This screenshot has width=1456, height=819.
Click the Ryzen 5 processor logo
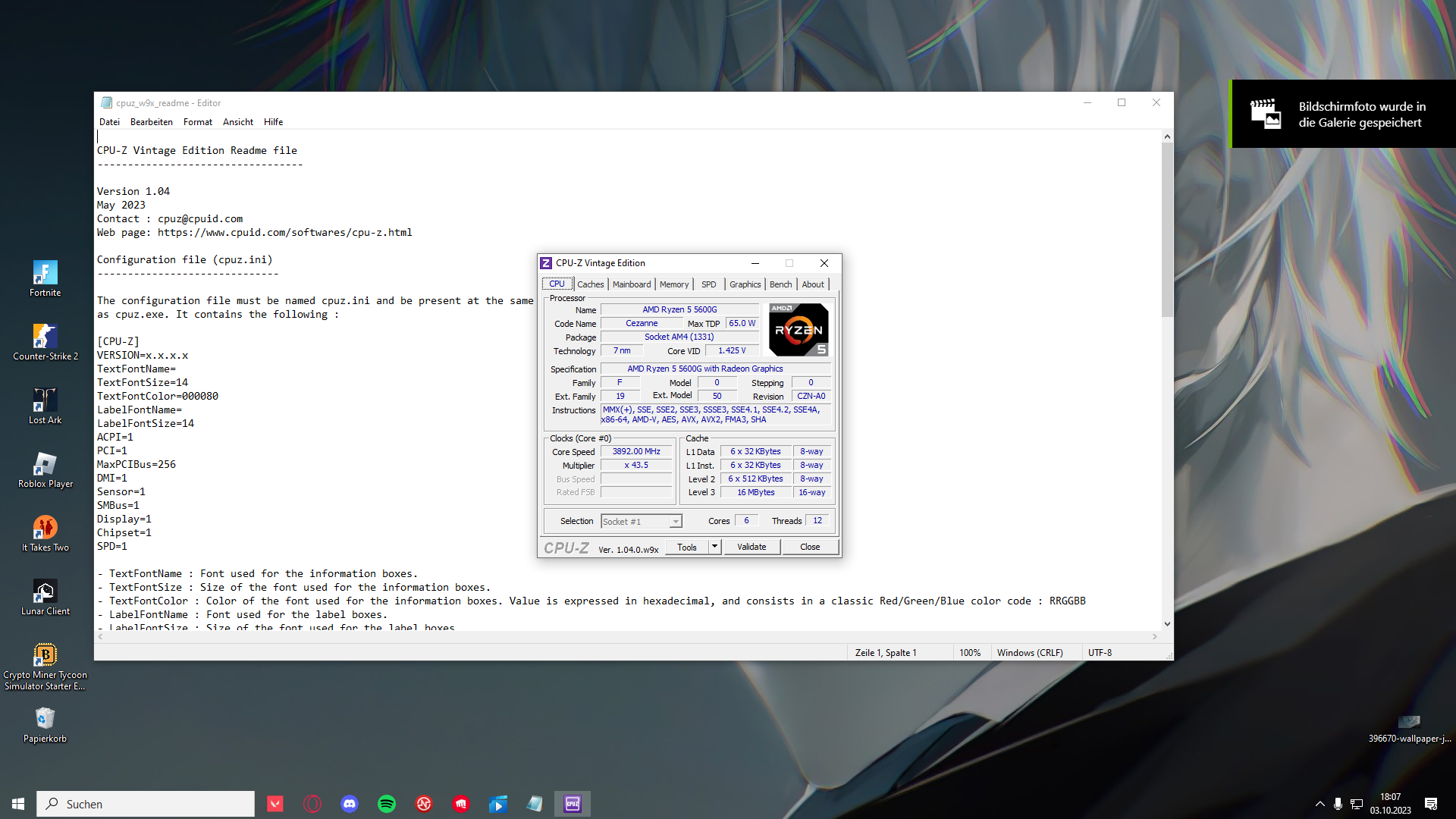tap(799, 330)
